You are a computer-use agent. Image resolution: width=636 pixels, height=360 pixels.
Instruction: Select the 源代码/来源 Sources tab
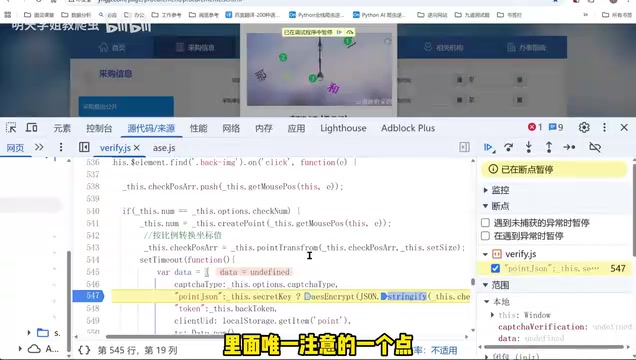pos(151,128)
